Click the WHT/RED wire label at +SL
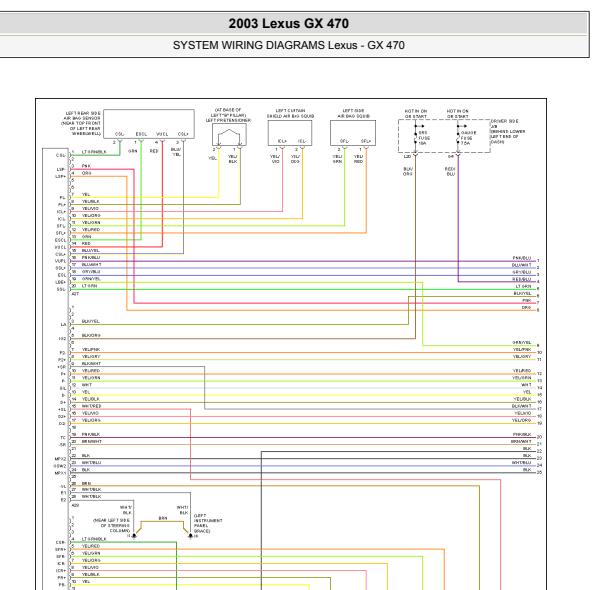This screenshot has height=590, width=601. (x=91, y=406)
